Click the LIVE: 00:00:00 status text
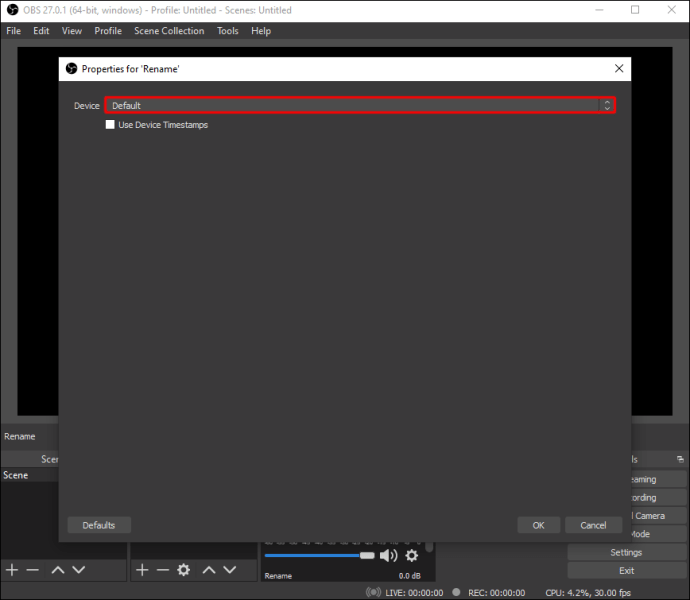This screenshot has width=690, height=600. coord(414,593)
